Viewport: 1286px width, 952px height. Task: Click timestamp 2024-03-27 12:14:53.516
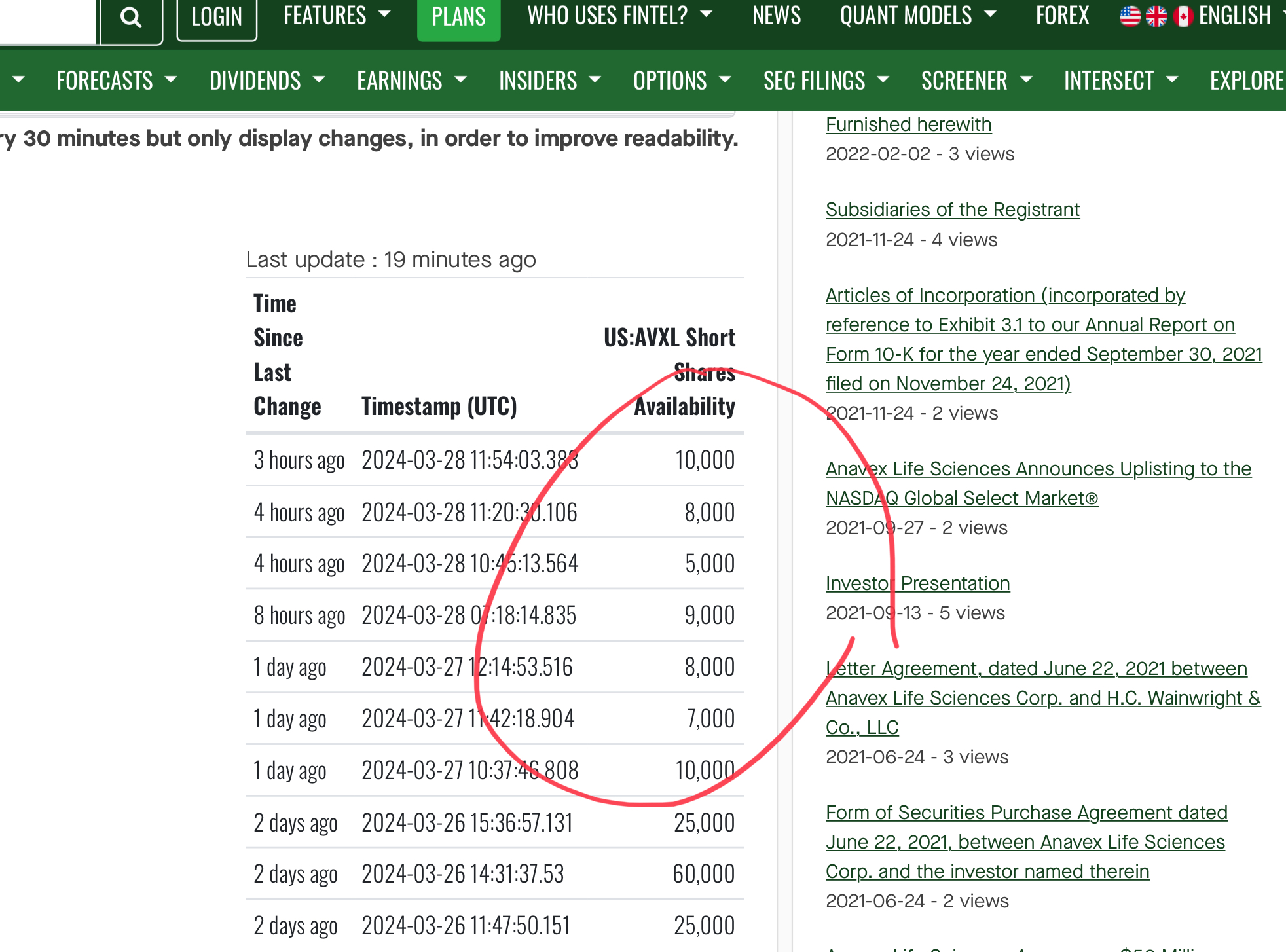click(467, 667)
